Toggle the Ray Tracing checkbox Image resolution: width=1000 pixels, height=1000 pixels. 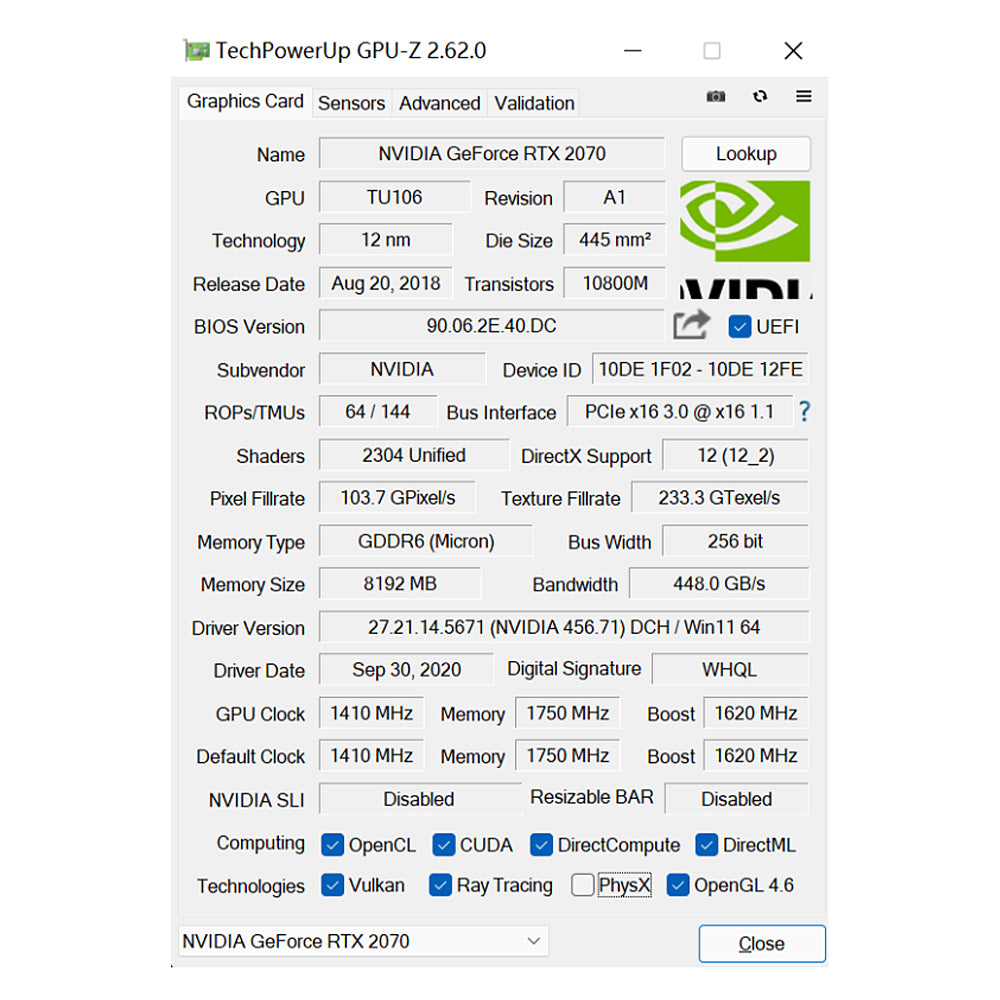pyautogui.click(x=440, y=885)
